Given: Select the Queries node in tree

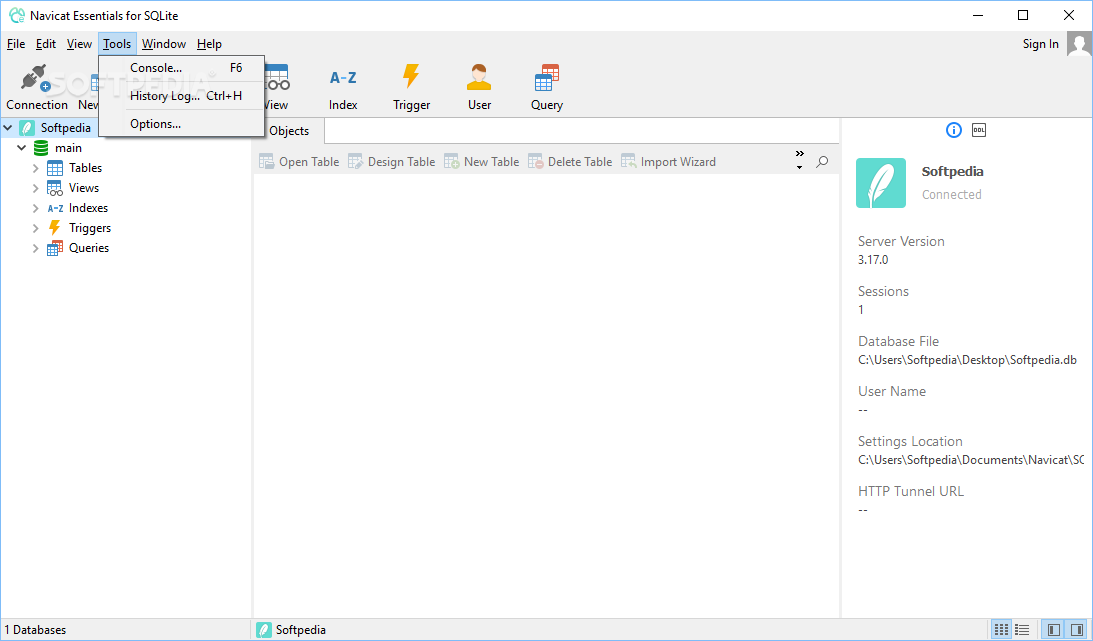Looking at the screenshot, I should (x=89, y=248).
